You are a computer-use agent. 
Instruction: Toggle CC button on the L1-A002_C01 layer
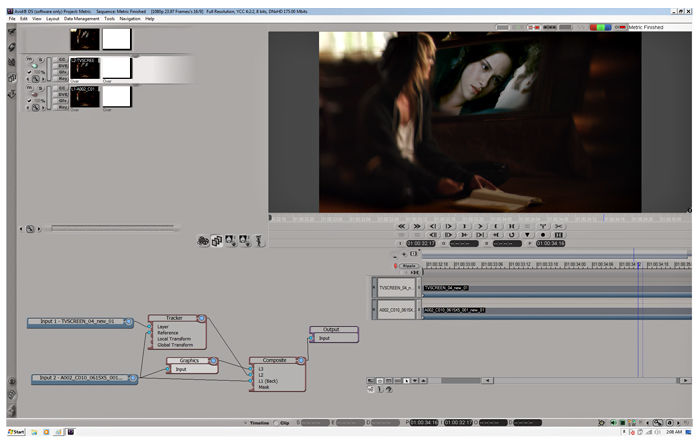point(62,88)
